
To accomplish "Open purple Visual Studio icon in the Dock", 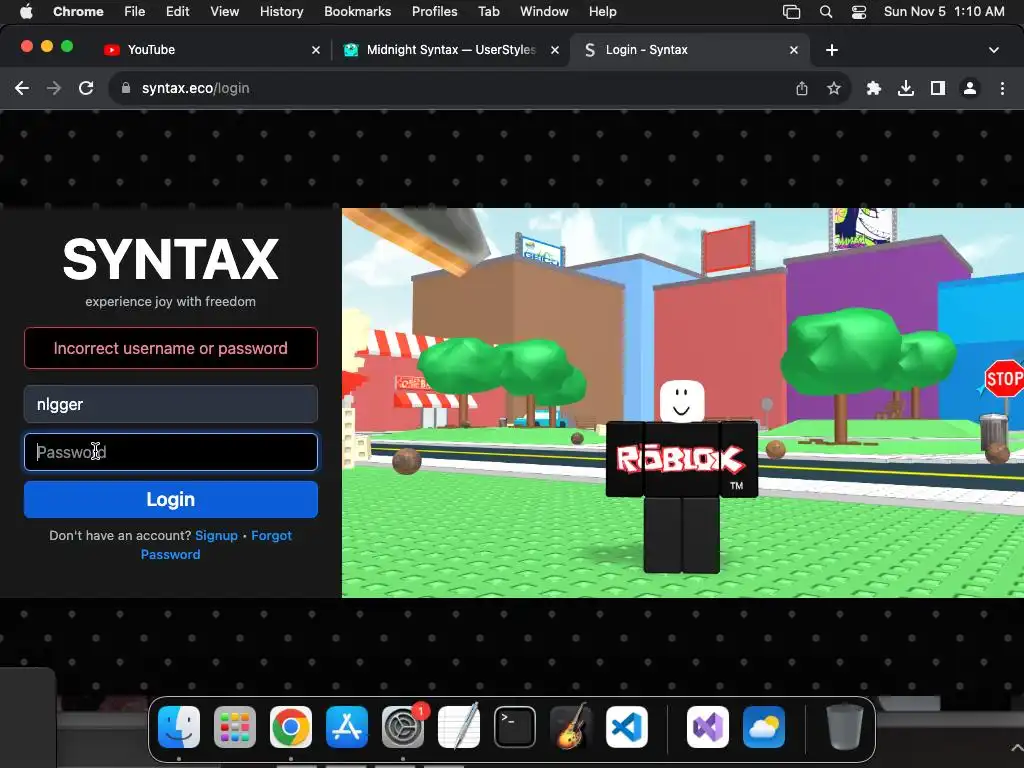I will click(x=708, y=727).
